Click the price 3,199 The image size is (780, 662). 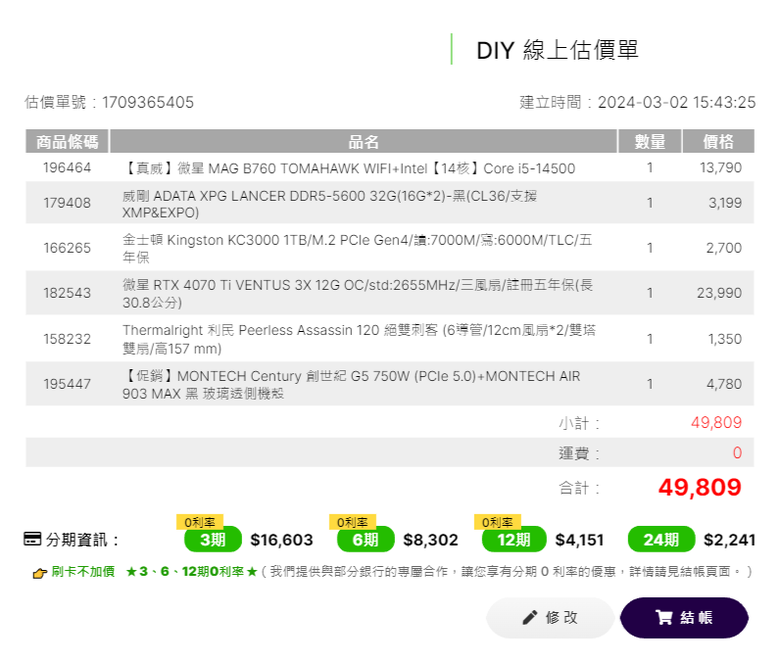click(x=725, y=203)
